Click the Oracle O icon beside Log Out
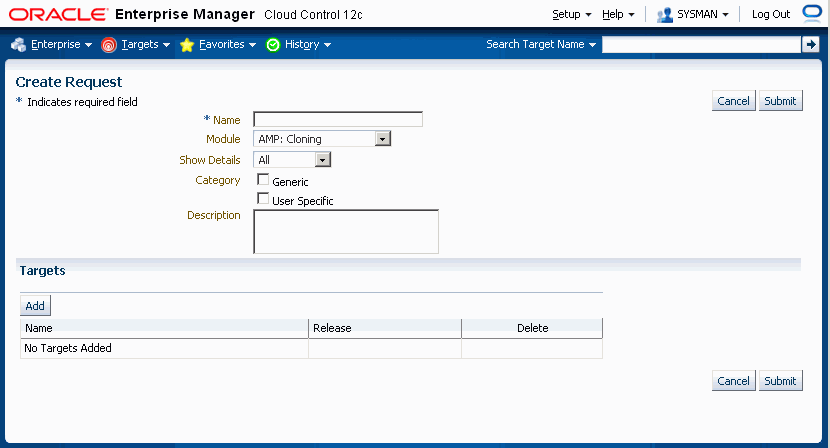Viewport: 830px width, 448px height. (812, 12)
